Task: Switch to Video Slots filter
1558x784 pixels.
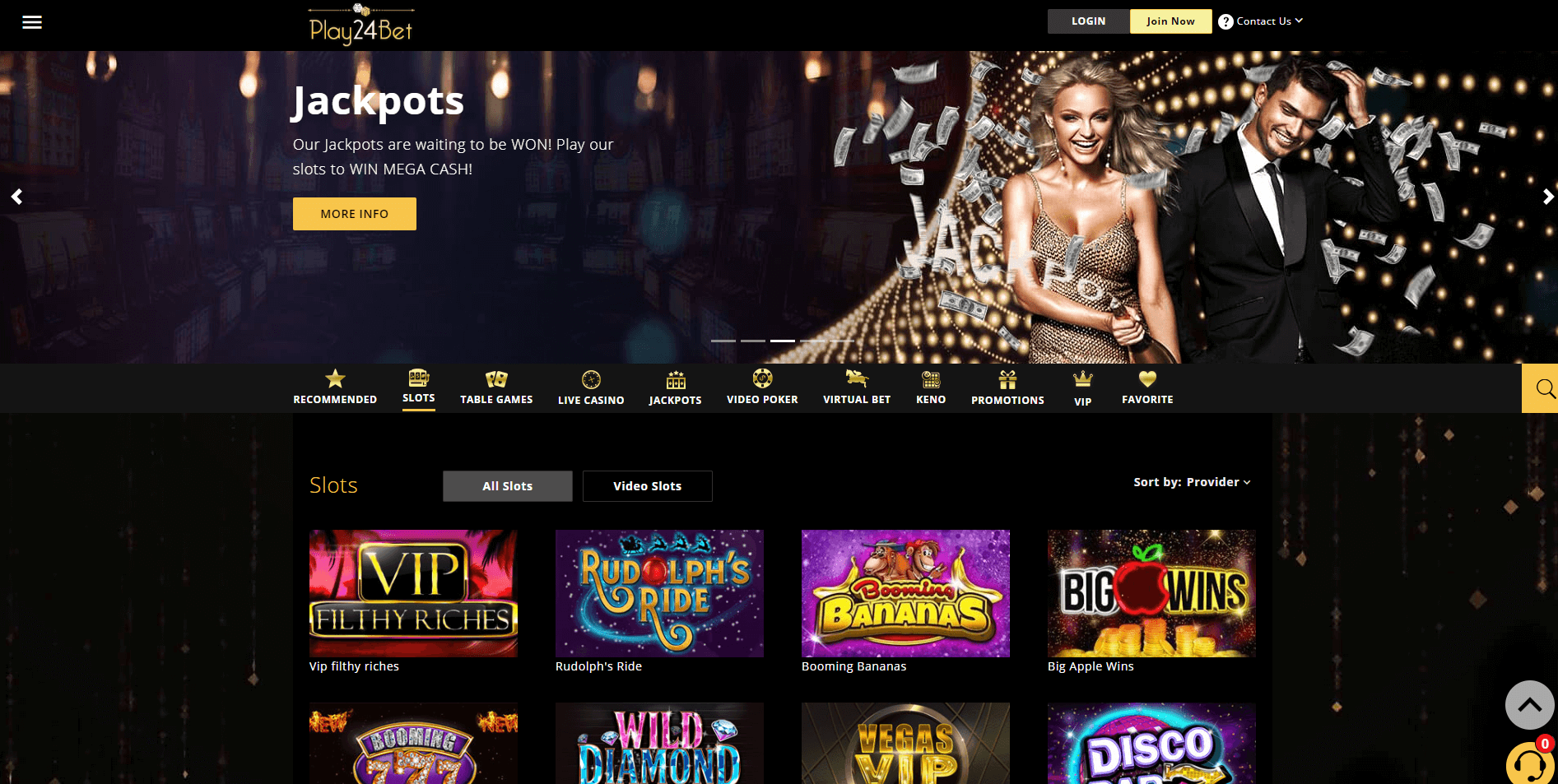Action: pyautogui.click(x=648, y=486)
